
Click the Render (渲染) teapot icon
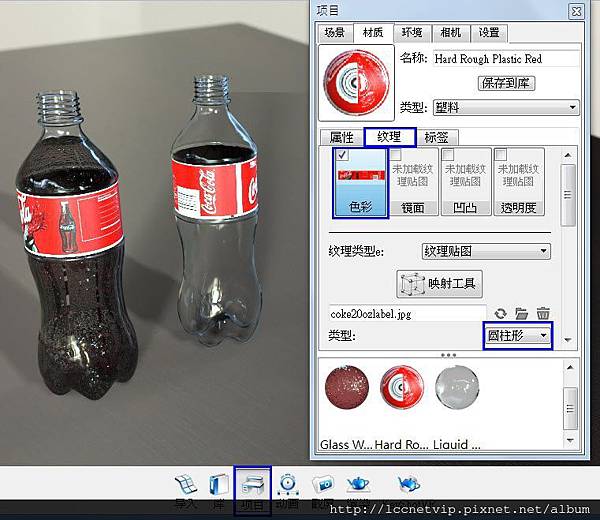pos(358,484)
